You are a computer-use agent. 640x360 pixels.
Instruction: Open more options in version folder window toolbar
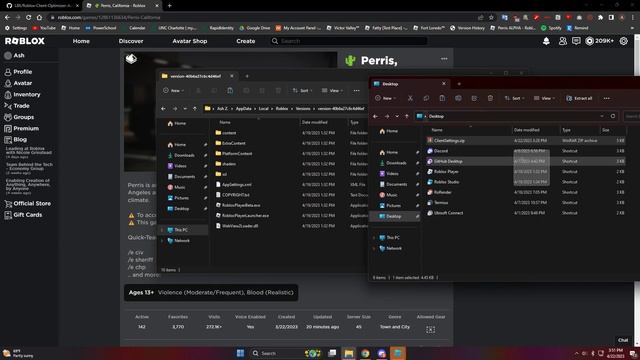pyautogui.click(x=356, y=90)
